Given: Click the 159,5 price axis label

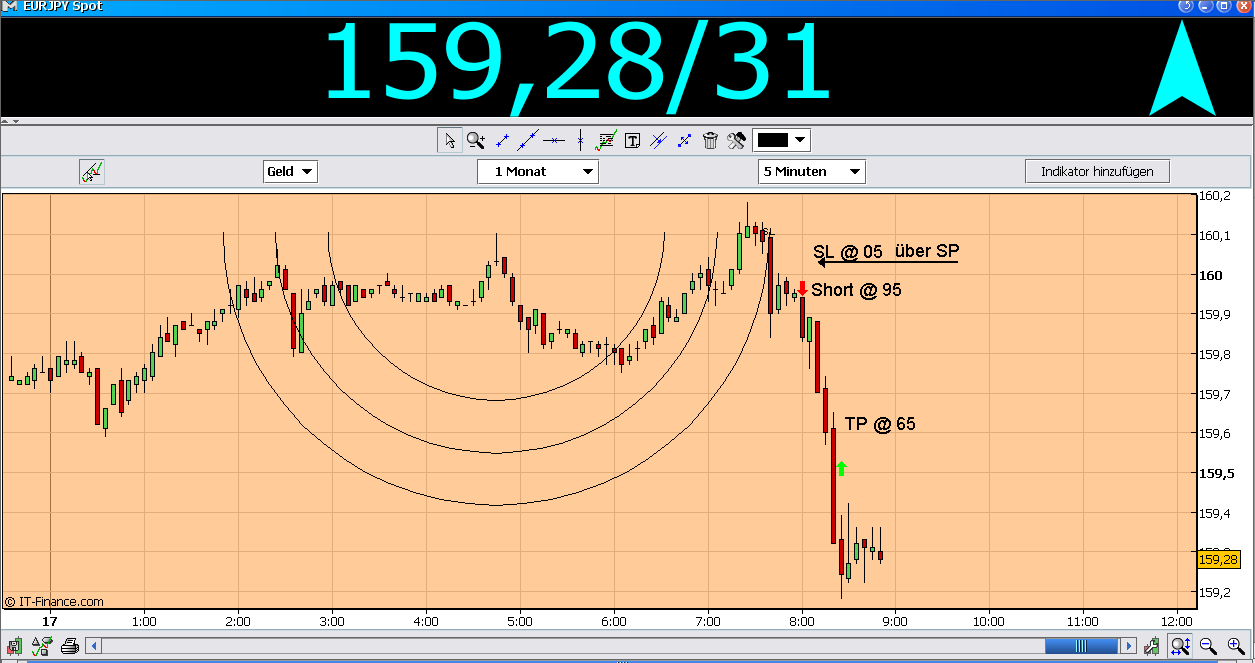Looking at the screenshot, I should [1216, 473].
